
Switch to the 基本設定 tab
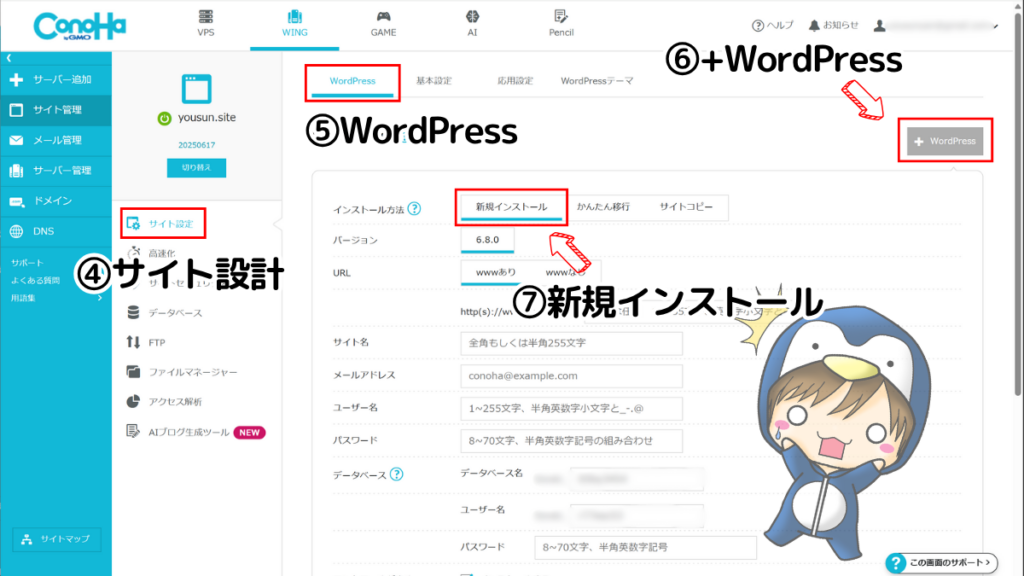tap(434, 81)
